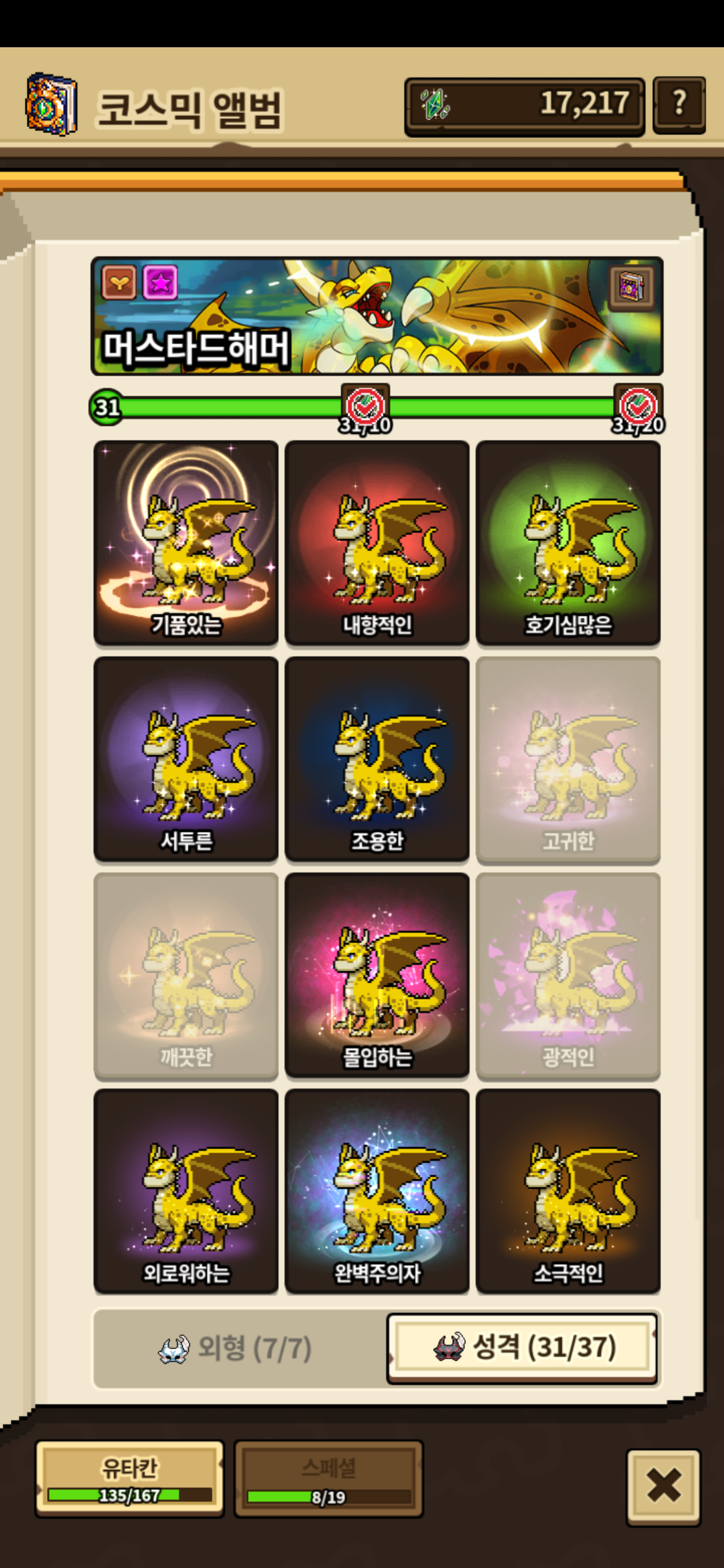Viewport: 724px width, 1568px height.
Task: Select the 완벽주의자 dragon card
Action: pos(377,1191)
